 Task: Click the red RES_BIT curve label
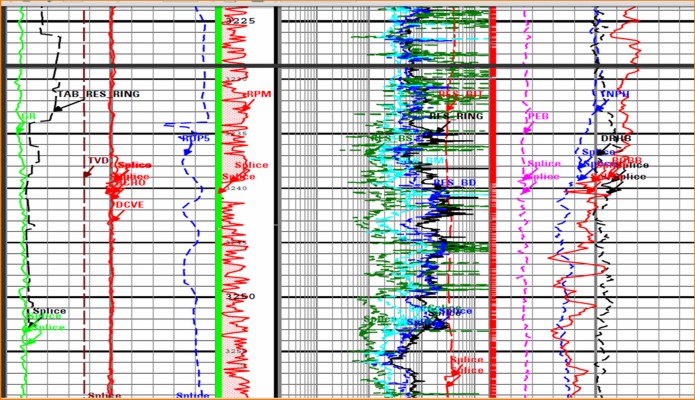click(x=461, y=94)
